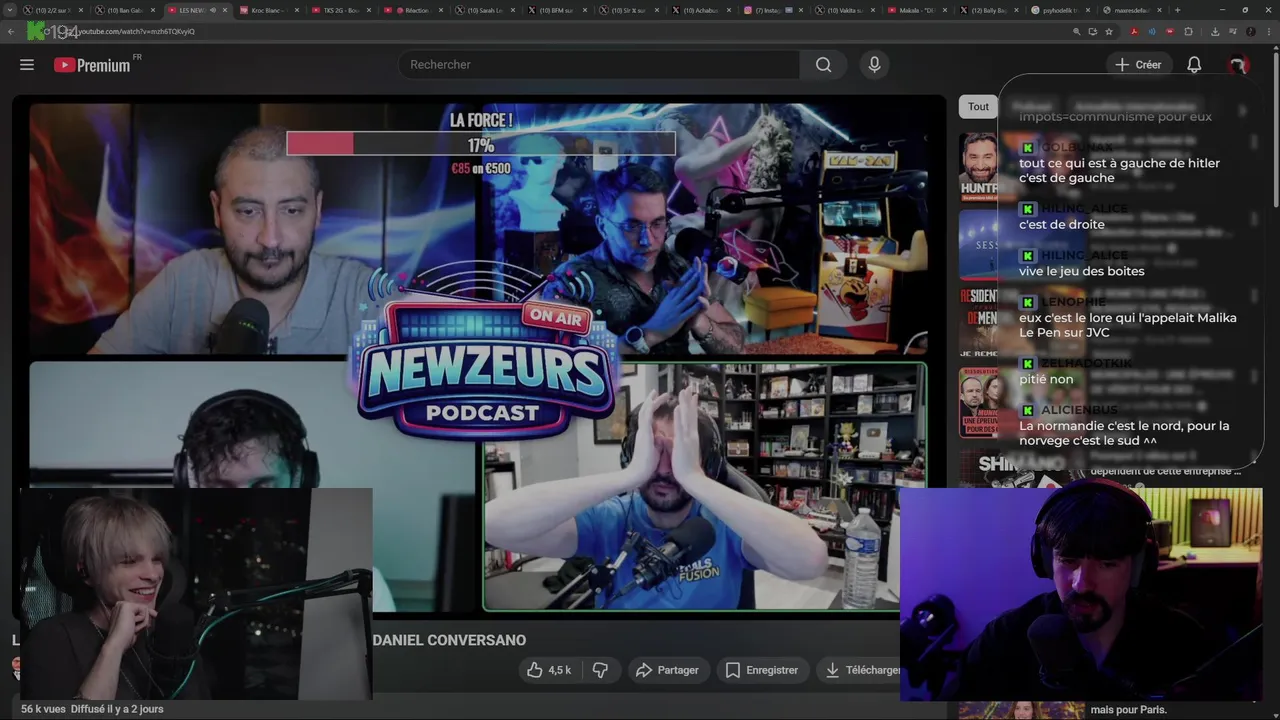This screenshot has width=1280, height=720.
Task: Click the search magnifier button
Action: (823, 65)
